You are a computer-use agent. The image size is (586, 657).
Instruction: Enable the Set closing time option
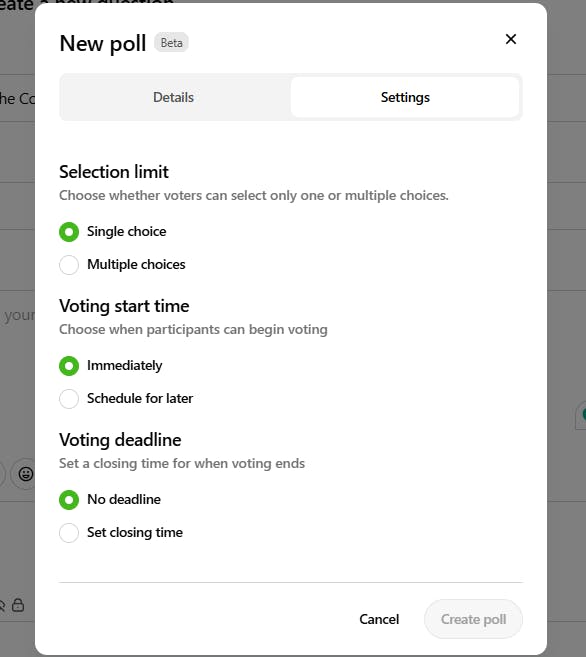[69, 533]
